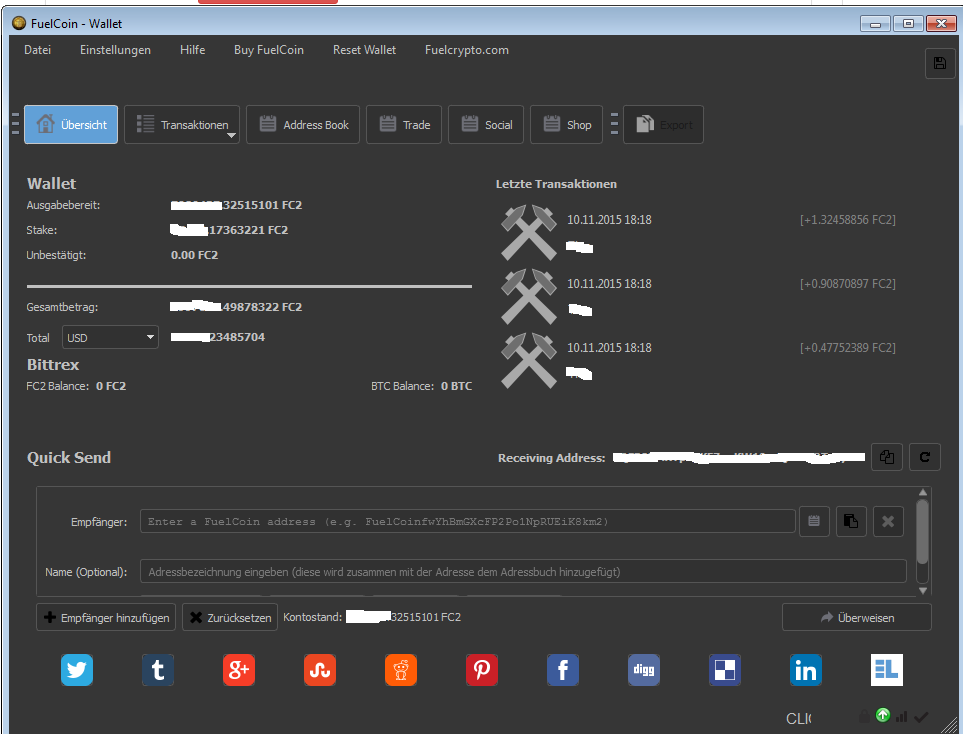Screen dimensions: 963x734
Task: Open the Hilfe menu
Action: (192, 50)
